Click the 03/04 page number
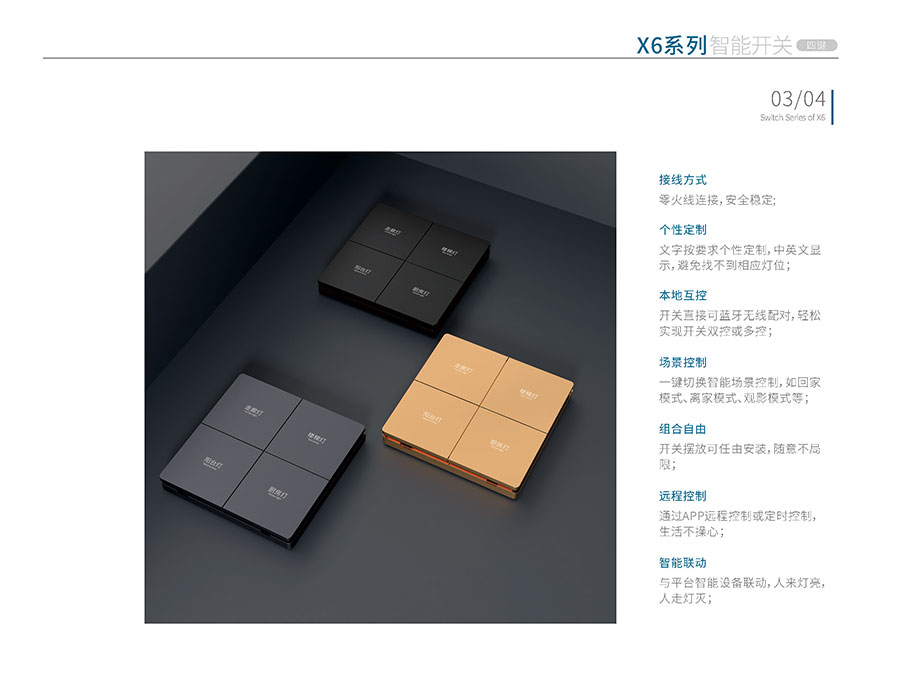The height and width of the screenshot is (675, 900). click(x=798, y=99)
